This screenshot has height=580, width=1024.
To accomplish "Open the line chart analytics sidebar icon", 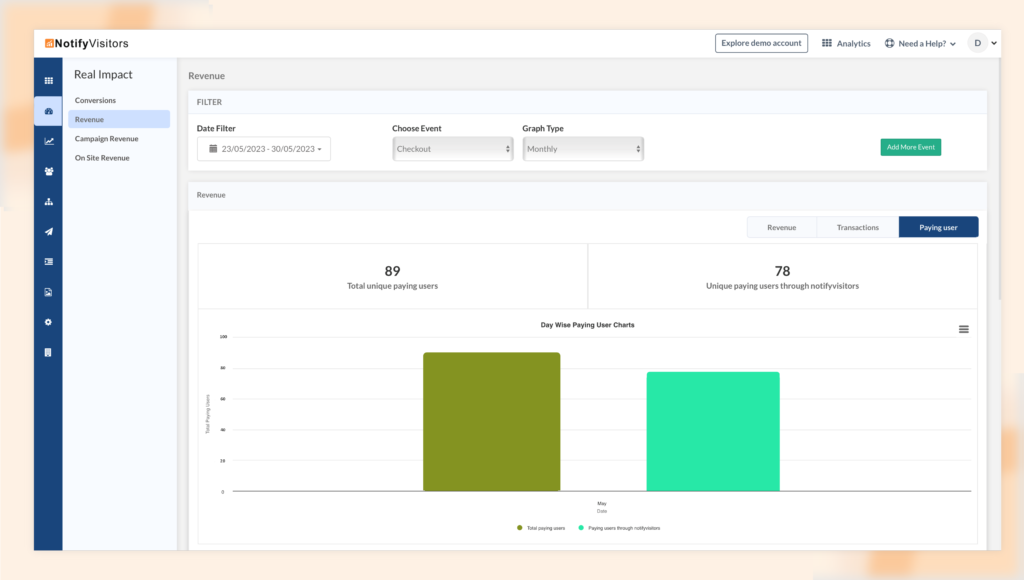I will [48, 141].
